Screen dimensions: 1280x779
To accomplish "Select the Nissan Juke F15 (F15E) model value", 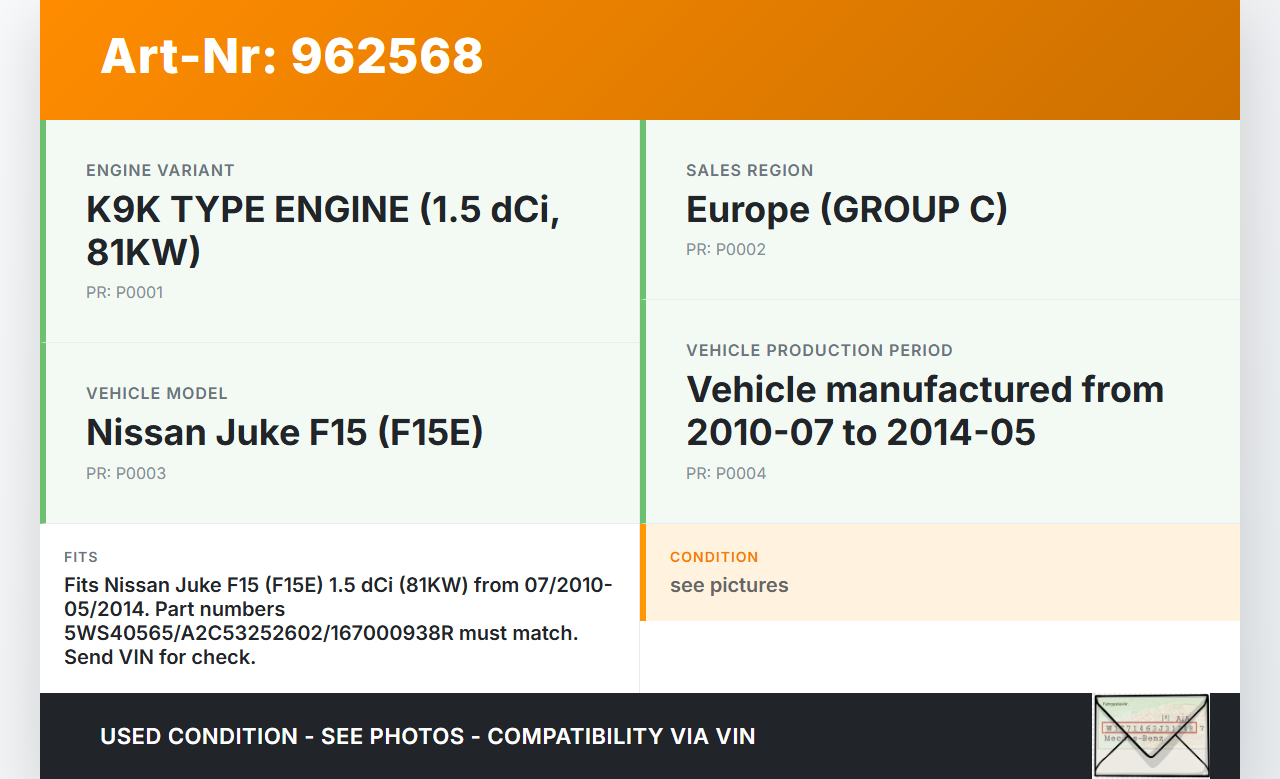I will tap(284, 432).
